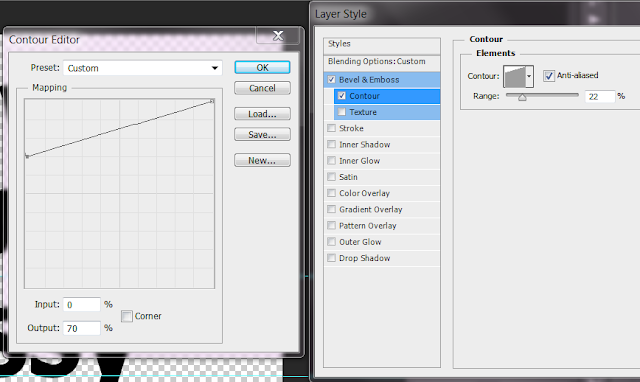The width and height of the screenshot is (640, 382).
Task: Click the Load... button
Action: (262, 114)
